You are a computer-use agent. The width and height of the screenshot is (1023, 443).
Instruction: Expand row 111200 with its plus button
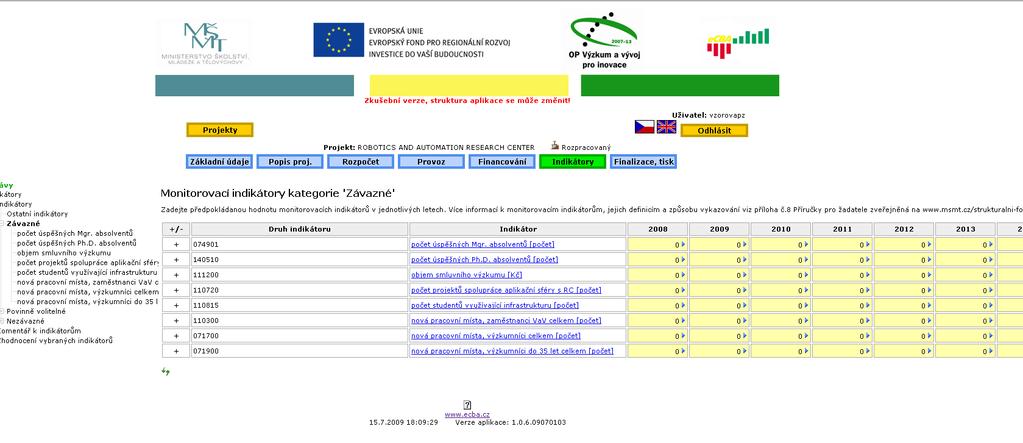click(176, 275)
